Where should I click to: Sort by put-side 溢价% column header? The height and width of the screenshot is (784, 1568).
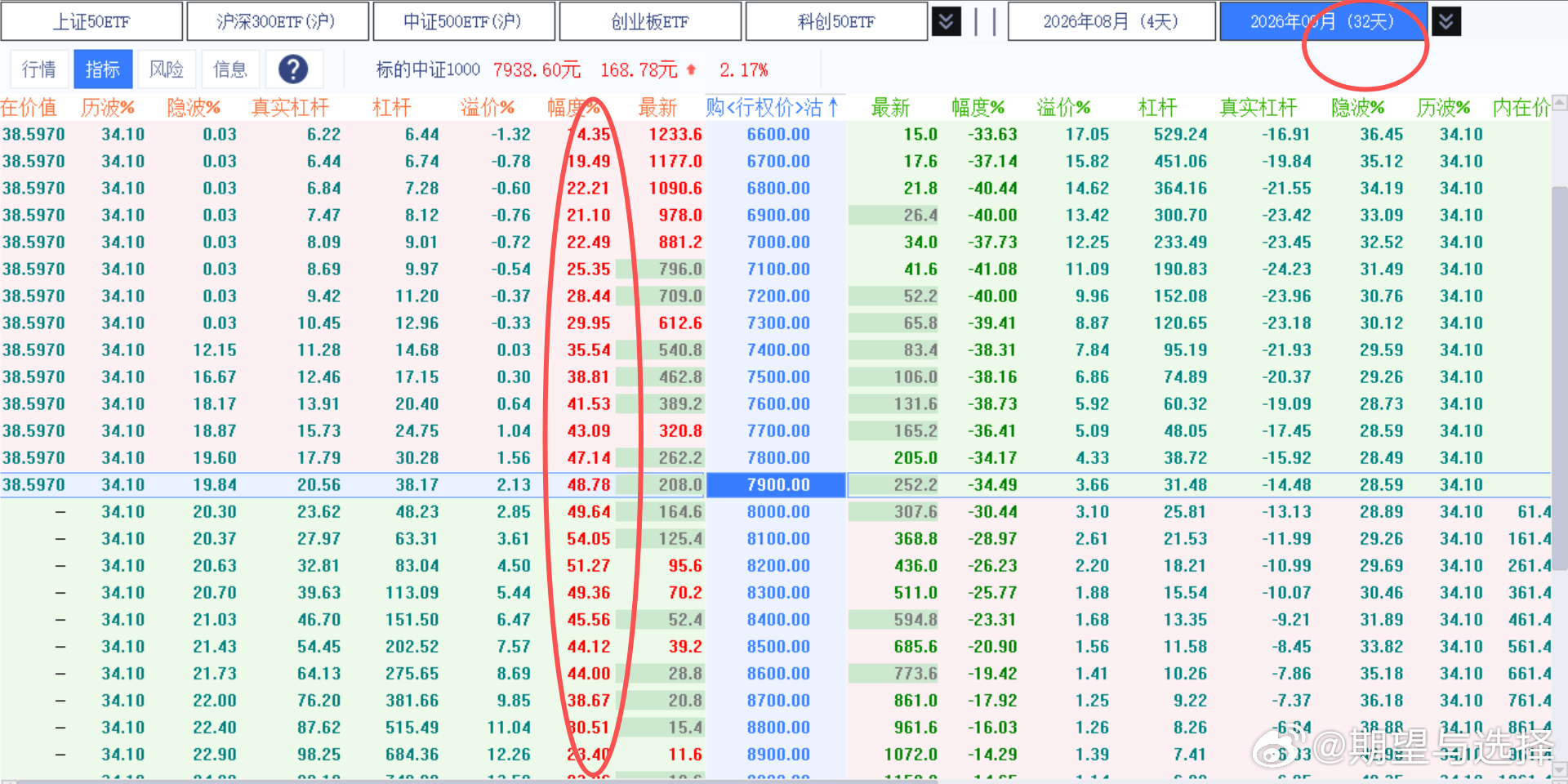[x=1064, y=108]
